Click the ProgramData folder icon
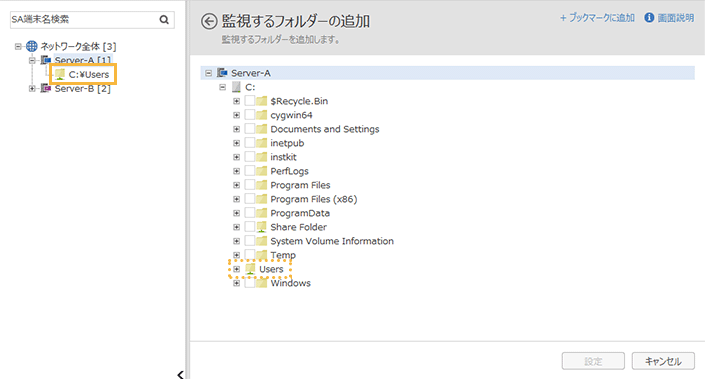 pos(262,213)
